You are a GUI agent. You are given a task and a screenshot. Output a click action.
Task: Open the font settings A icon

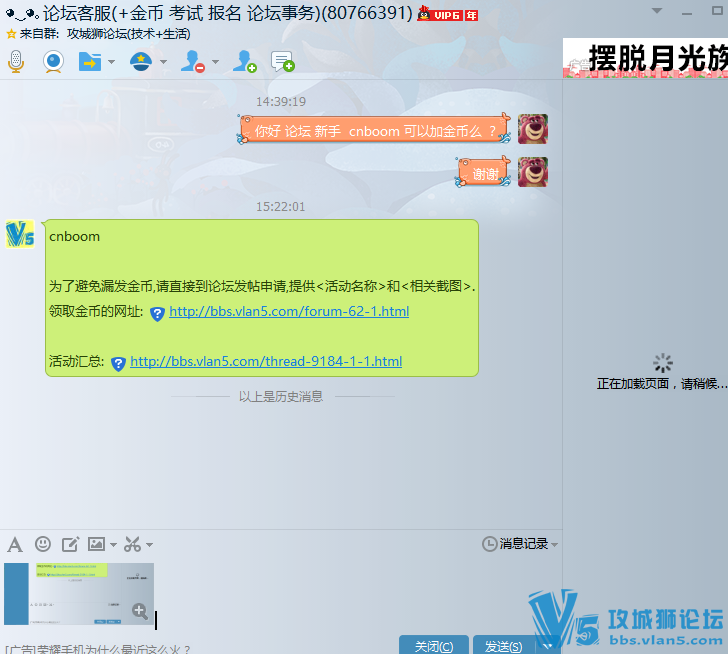click(15, 544)
